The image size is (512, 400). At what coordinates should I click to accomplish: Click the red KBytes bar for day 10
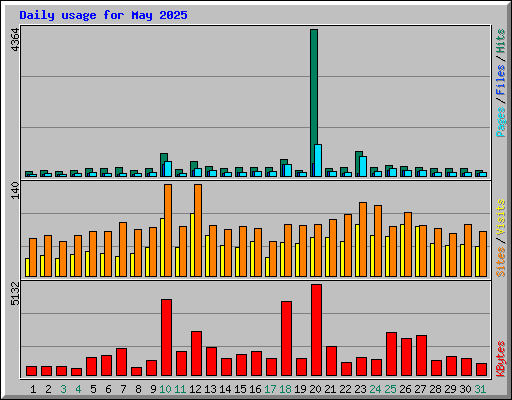166,337
